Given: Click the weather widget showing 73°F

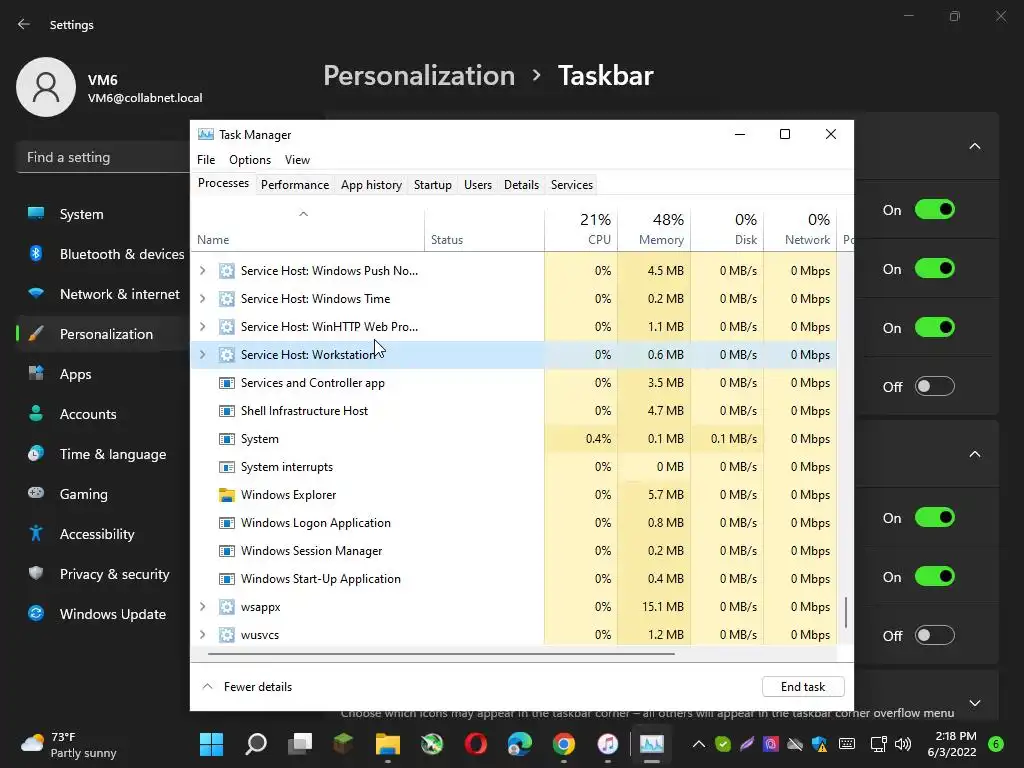Looking at the screenshot, I should point(69,744).
